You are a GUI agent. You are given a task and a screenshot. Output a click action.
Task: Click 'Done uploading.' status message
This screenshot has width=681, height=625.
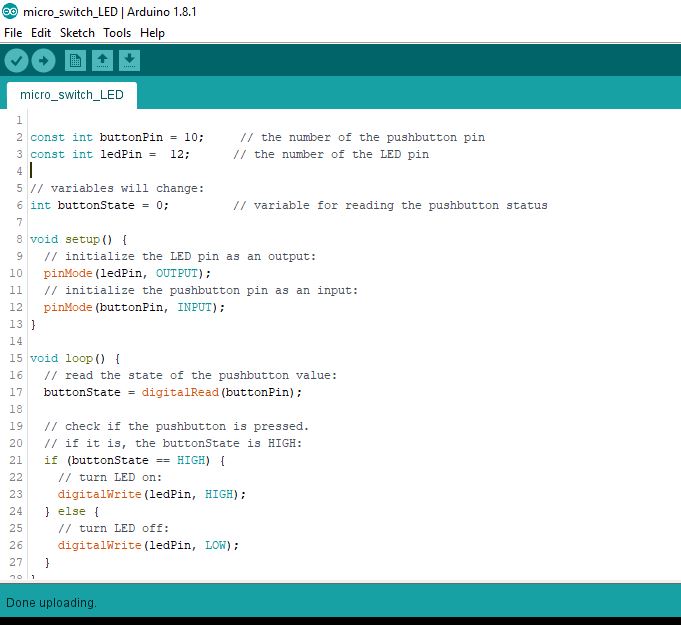click(x=51, y=603)
